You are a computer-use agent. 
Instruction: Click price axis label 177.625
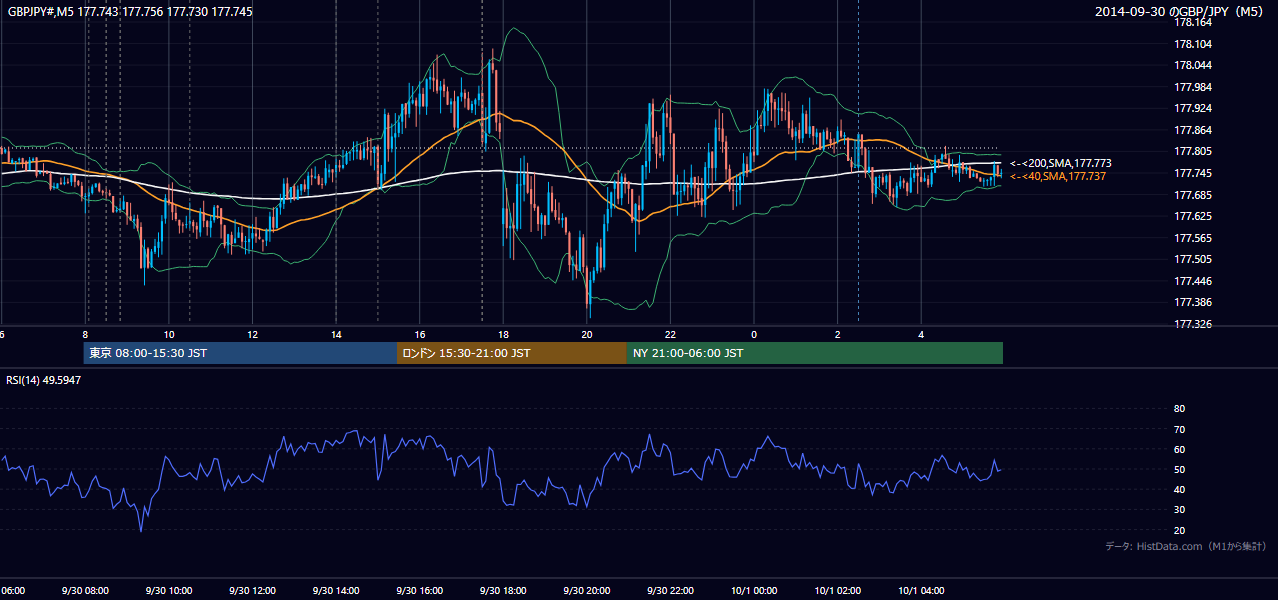tap(1193, 216)
